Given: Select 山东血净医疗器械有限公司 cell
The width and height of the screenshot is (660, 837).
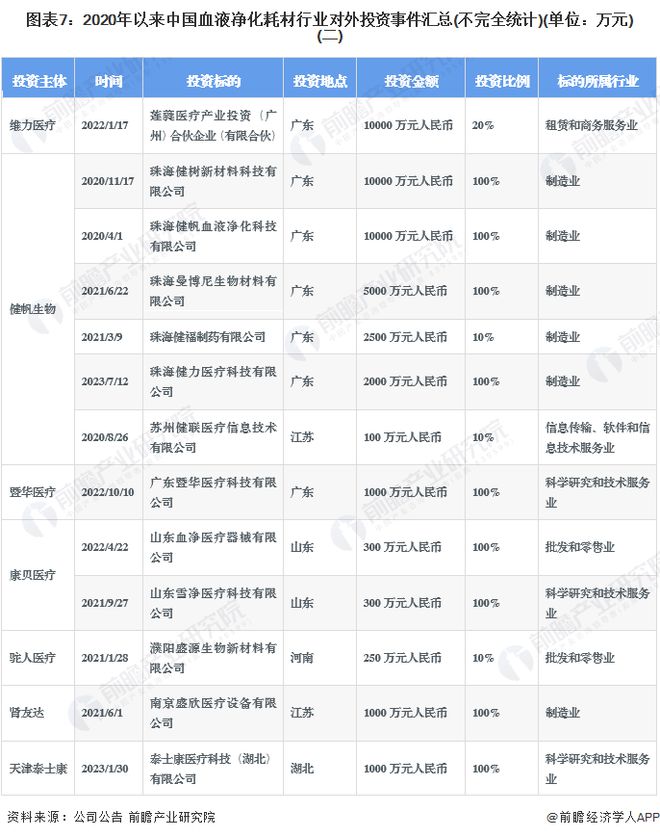Looking at the screenshot, I should [x=213, y=547].
